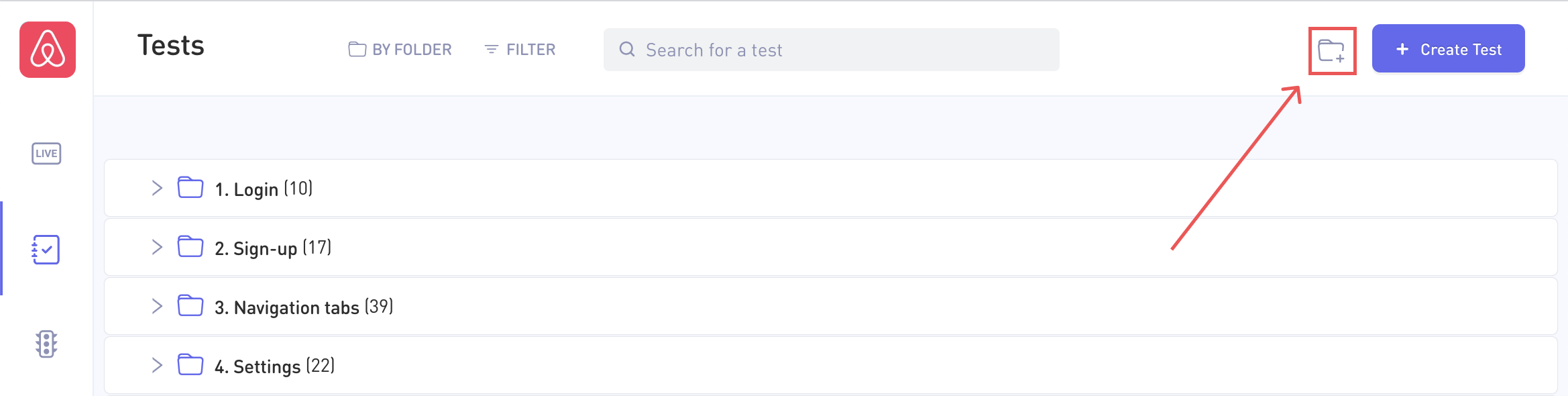The height and width of the screenshot is (396, 1568).
Task: Open the traffic light sidebar icon
Action: point(46,344)
